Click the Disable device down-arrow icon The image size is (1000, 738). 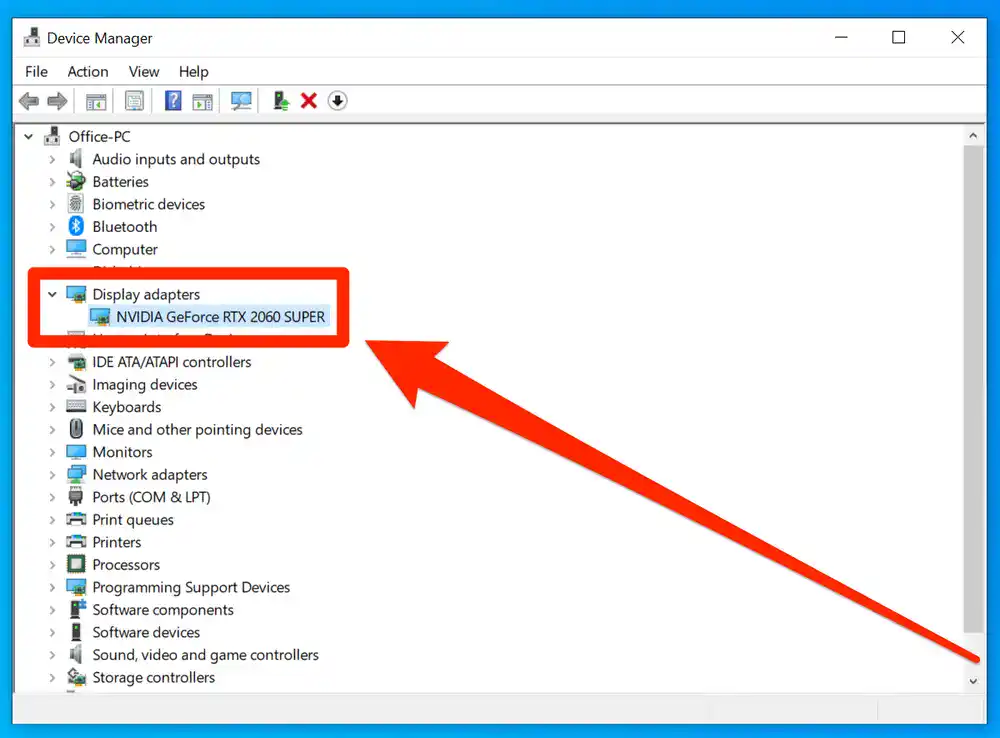click(x=337, y=101)
